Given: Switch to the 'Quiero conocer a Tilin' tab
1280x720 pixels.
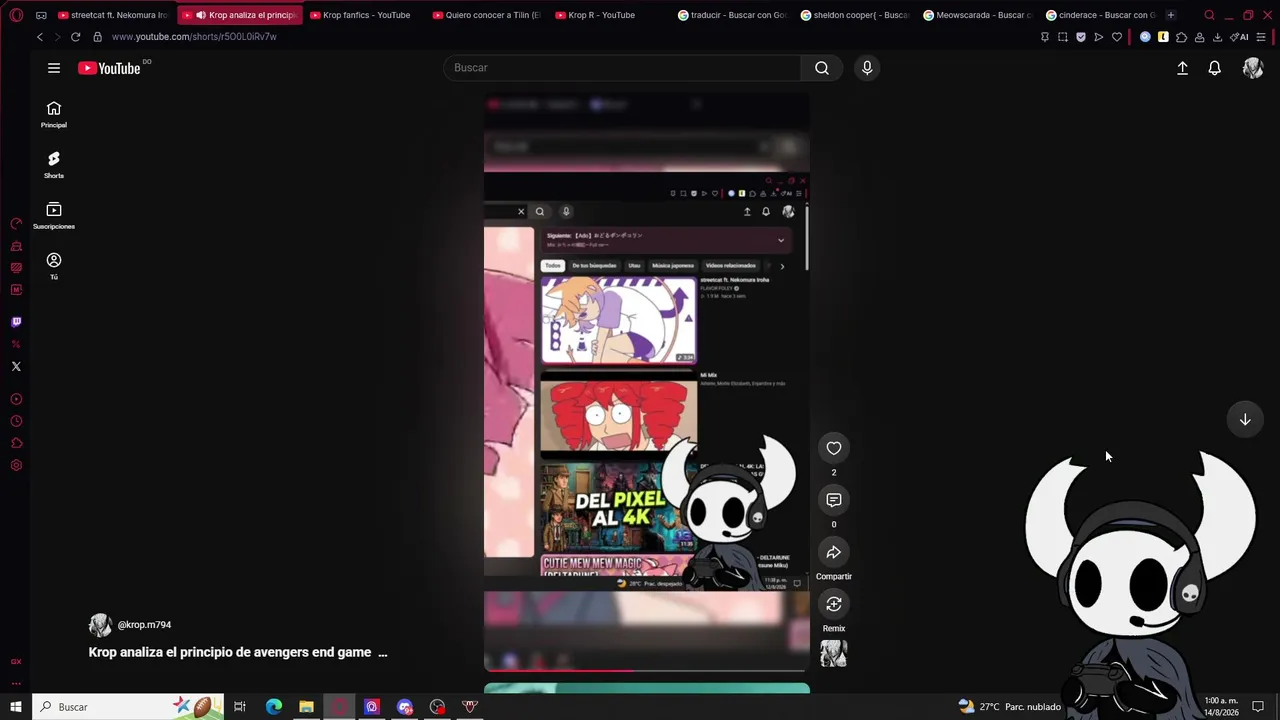Looking at the screenshot, I should pos(486,15).
